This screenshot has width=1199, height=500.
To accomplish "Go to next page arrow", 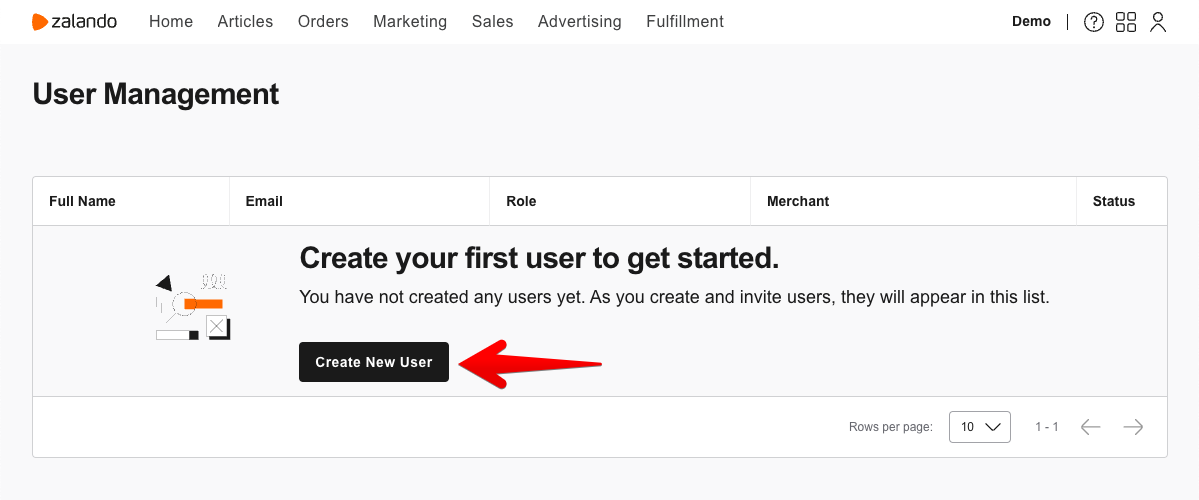I will tap(1133, 427).
